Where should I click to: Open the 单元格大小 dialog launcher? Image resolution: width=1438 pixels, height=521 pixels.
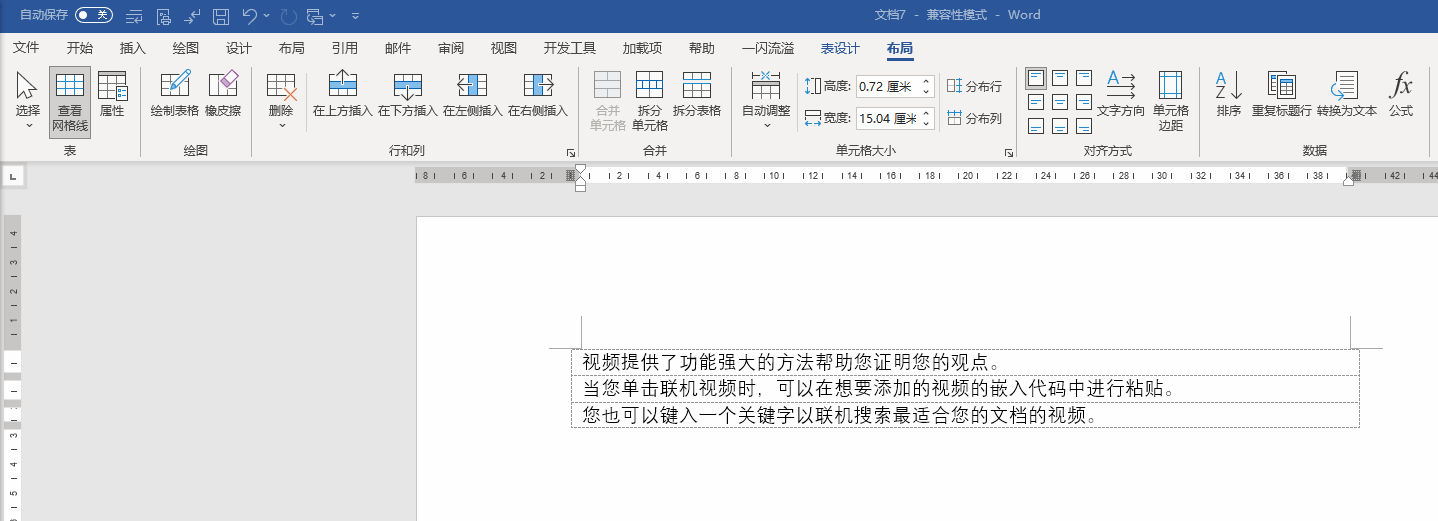pyautogui.click(x=1009, y=153)
